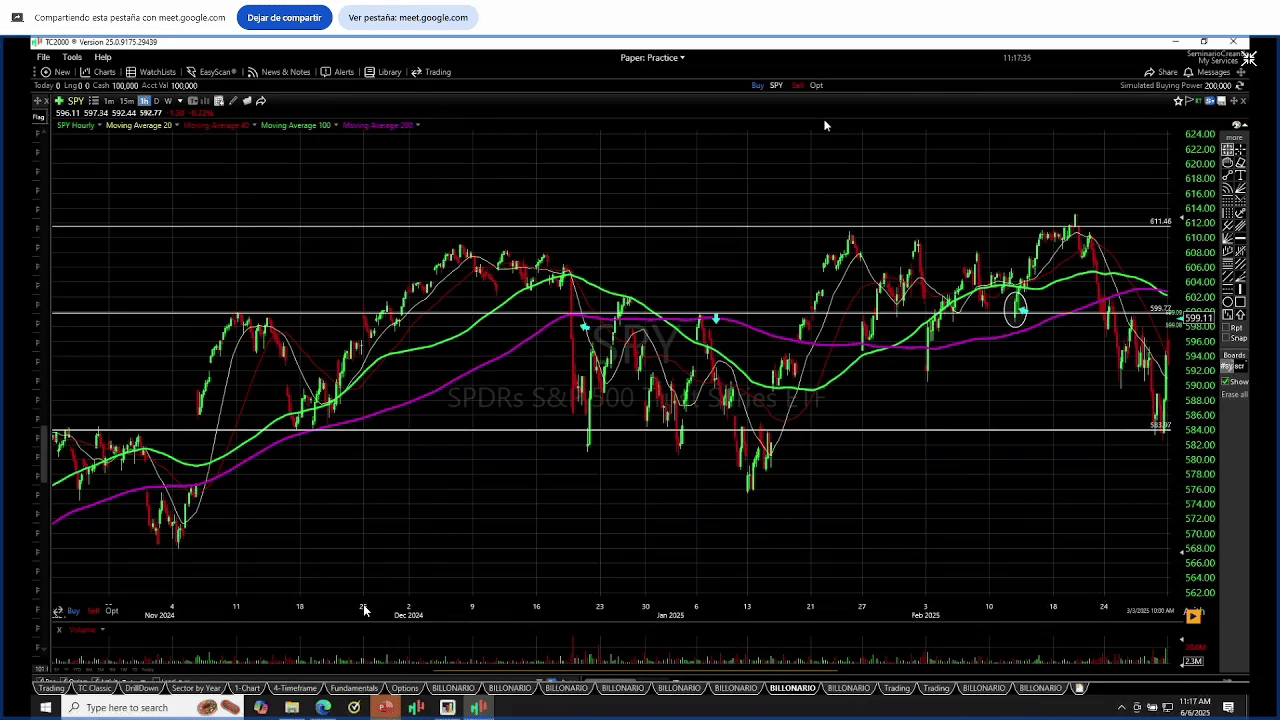Click the green plus icon beside SPY
1280x720 pixels.
(x=60, y=101)
